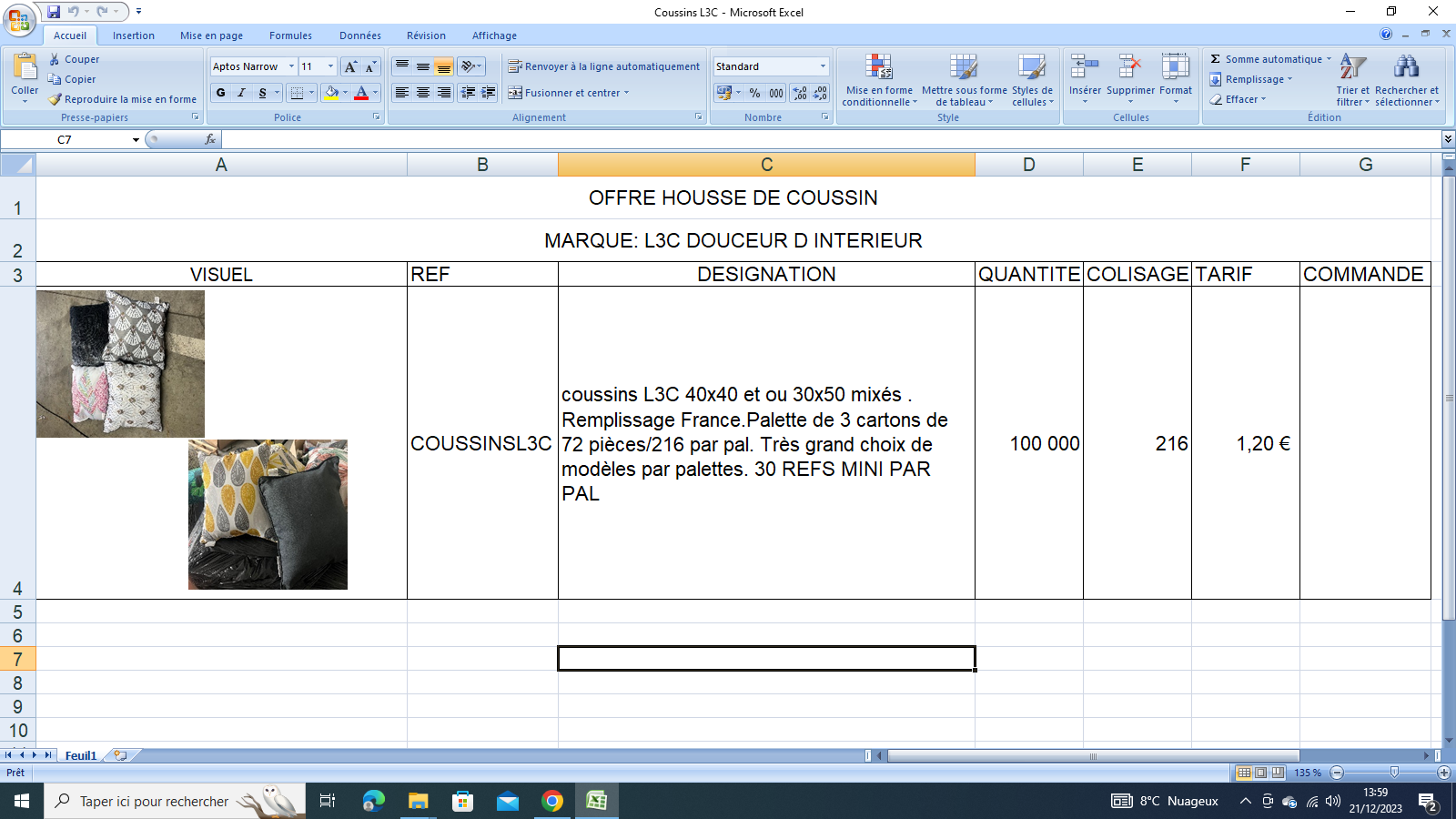Click Reproduire la mise en forme brush

[56, 99]
